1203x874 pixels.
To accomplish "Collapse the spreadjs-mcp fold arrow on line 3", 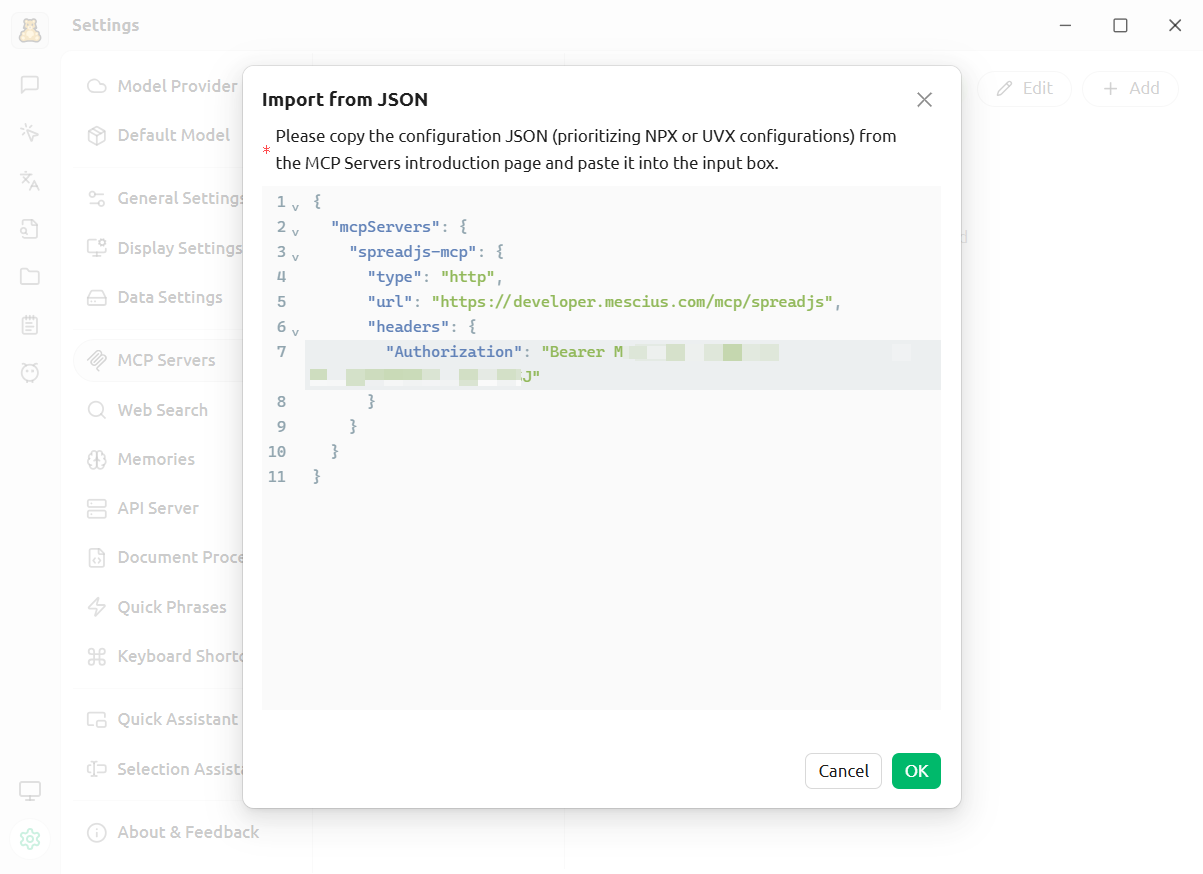I will [x=296, y=256].
